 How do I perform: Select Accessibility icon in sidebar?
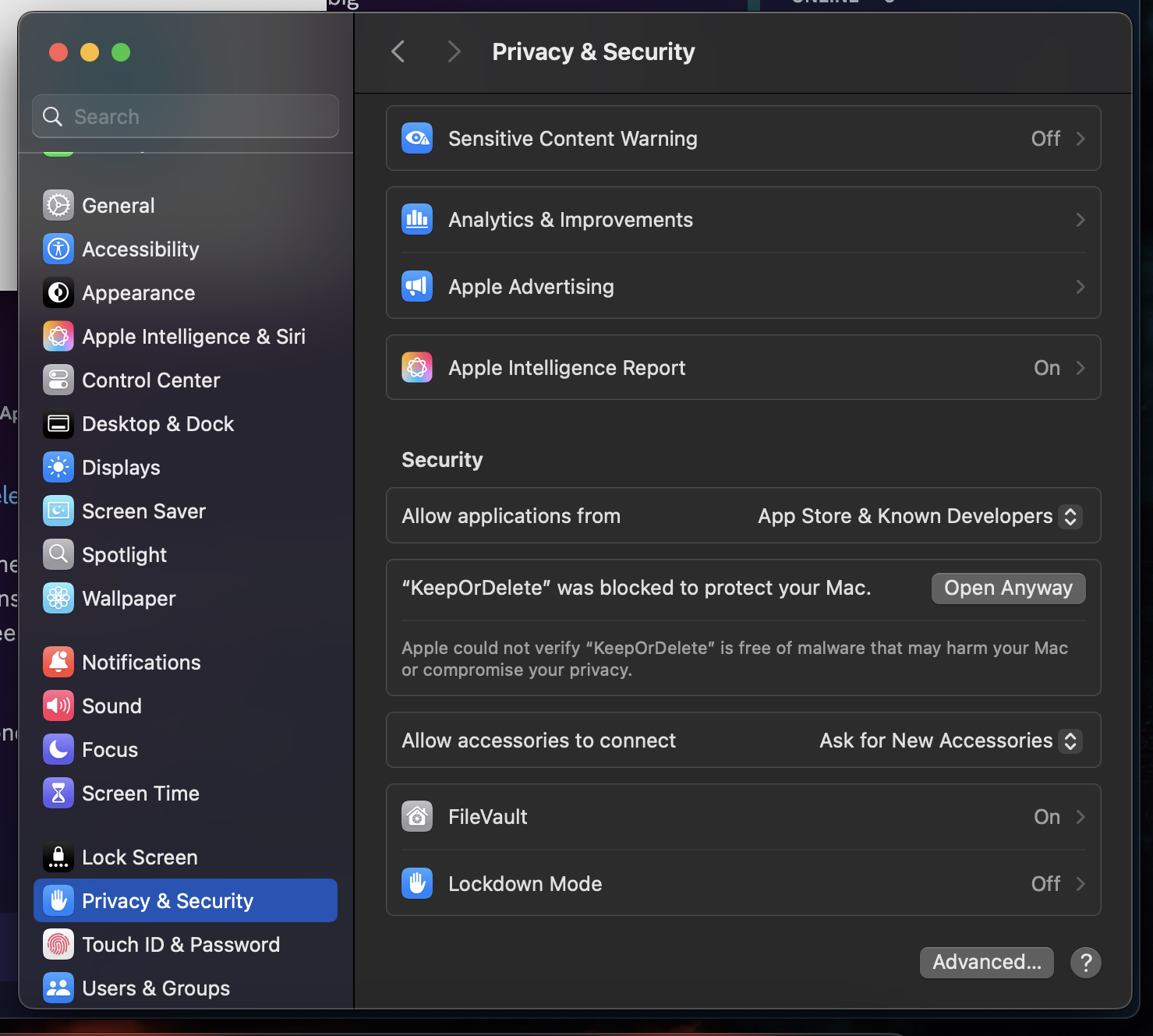tap(58, 249)
